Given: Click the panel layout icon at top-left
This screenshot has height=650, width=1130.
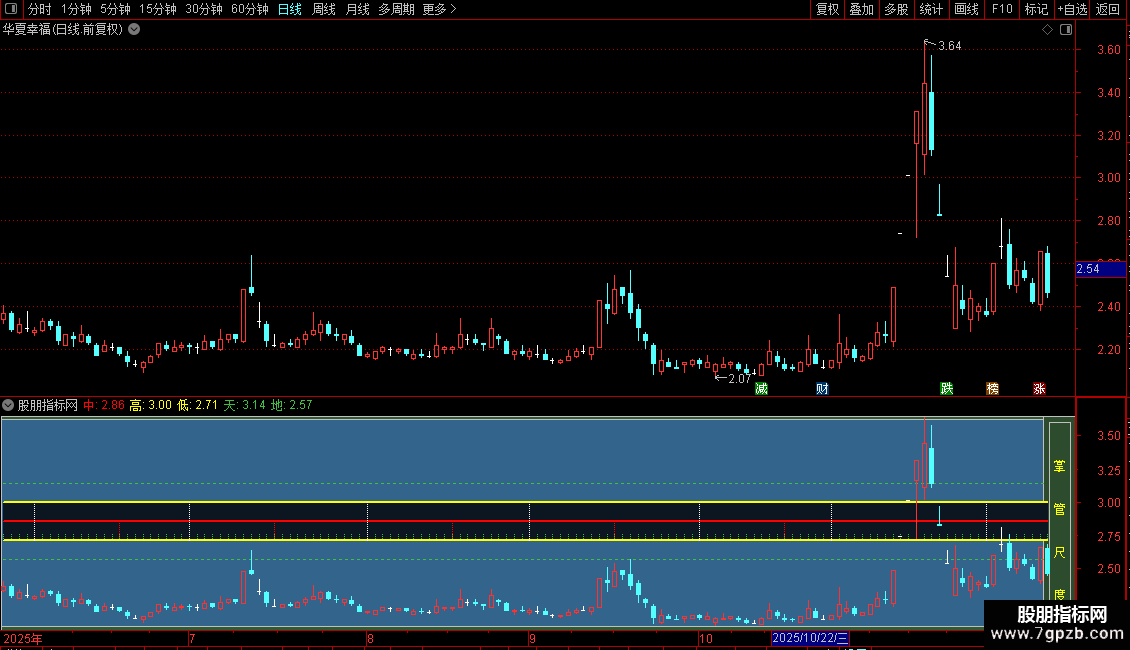Looking at the screenshot, I should click(10, 9).
